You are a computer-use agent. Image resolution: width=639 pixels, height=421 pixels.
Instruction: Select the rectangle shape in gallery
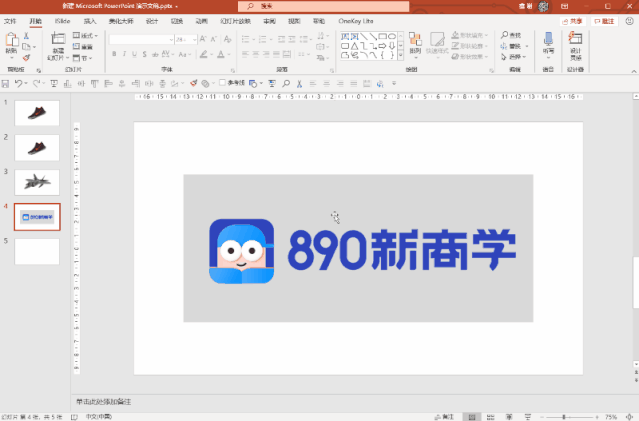pos(383,36)
